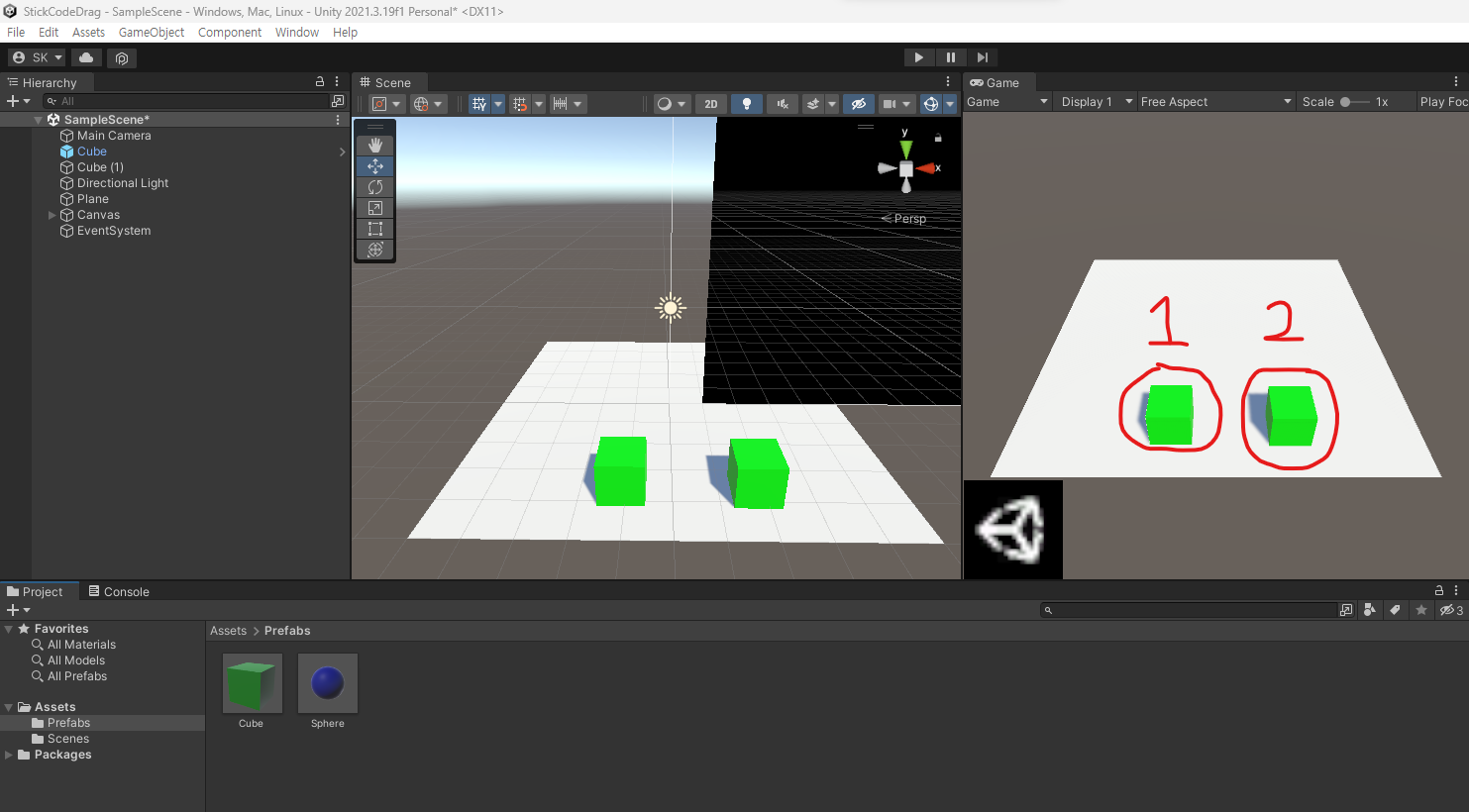Click the Hierarchy search field
The height and width of the screenshot is (812, 1469).
point(186,101)
